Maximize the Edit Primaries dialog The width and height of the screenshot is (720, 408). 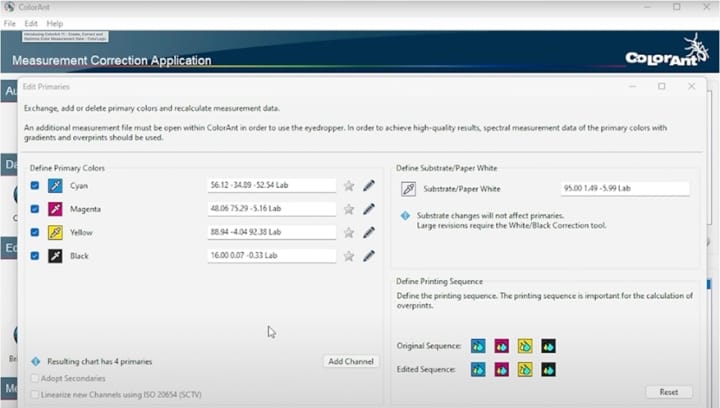coord(662,86)
